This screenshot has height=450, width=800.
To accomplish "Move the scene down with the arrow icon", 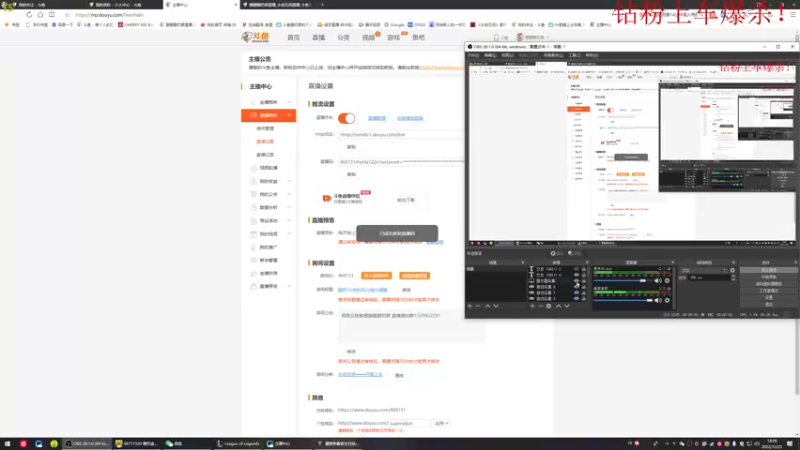I will [496, 306].
